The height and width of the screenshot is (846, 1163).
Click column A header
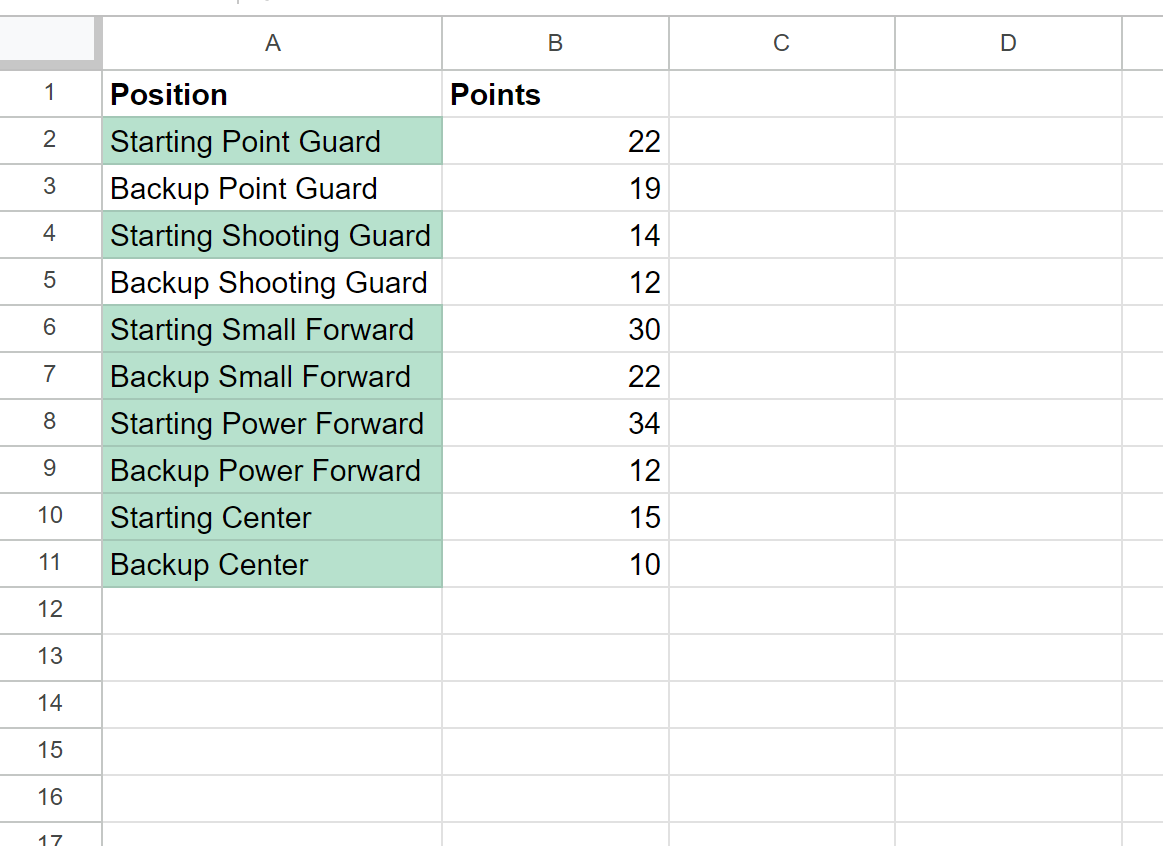(x=272, y=43)
